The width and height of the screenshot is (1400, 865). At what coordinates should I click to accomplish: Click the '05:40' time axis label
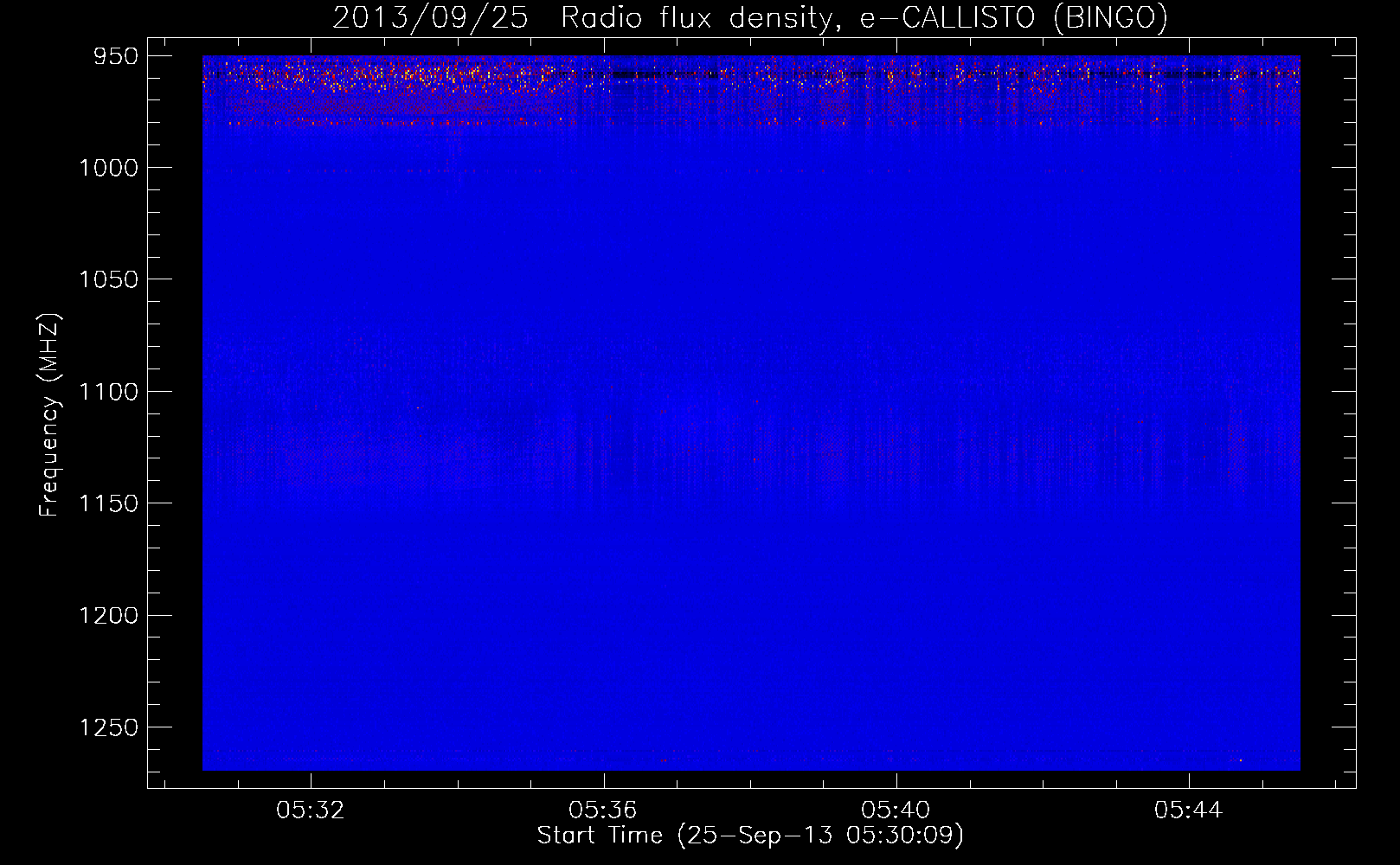point(896,810)
